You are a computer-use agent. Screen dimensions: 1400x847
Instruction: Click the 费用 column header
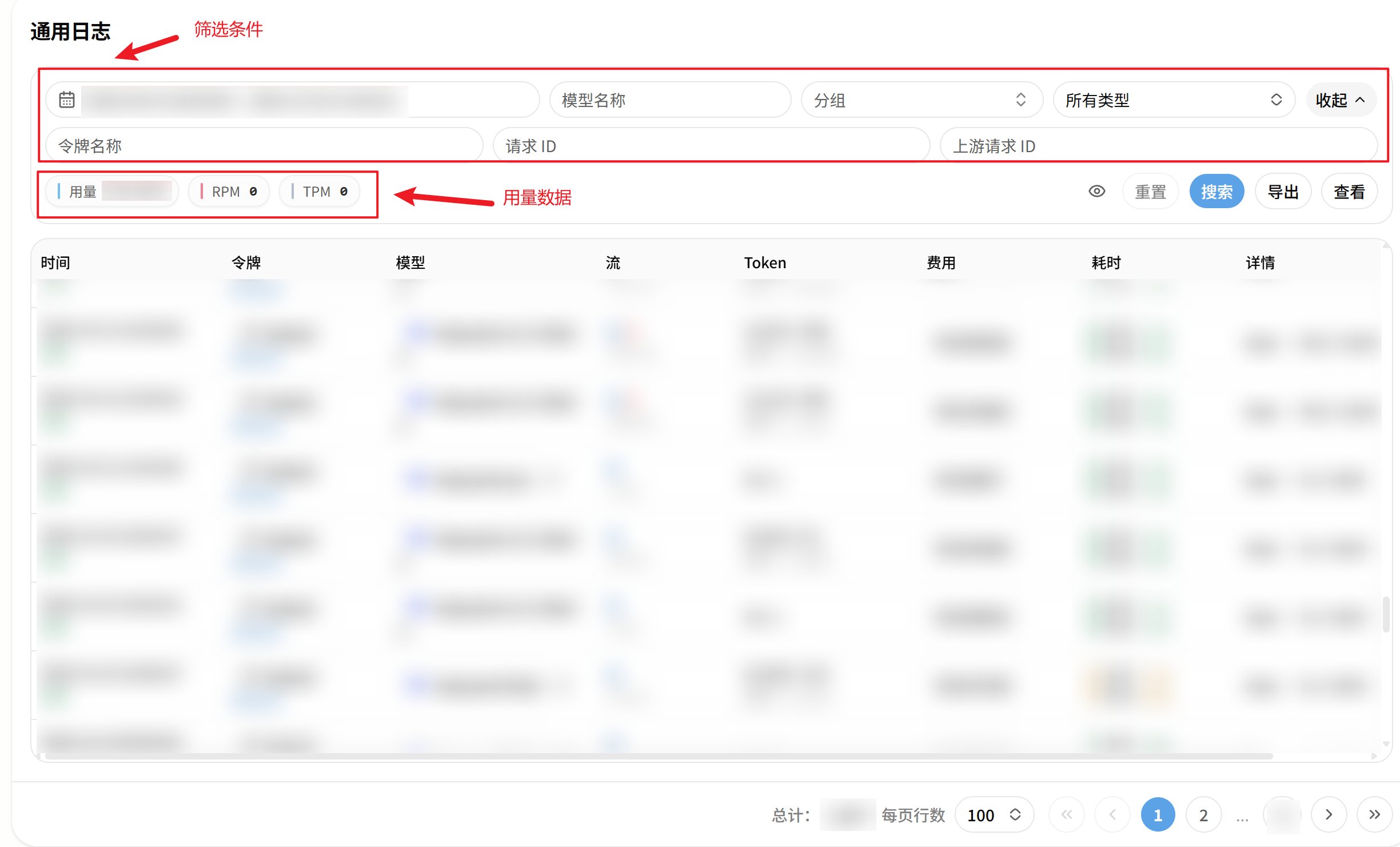pos(941,263)
